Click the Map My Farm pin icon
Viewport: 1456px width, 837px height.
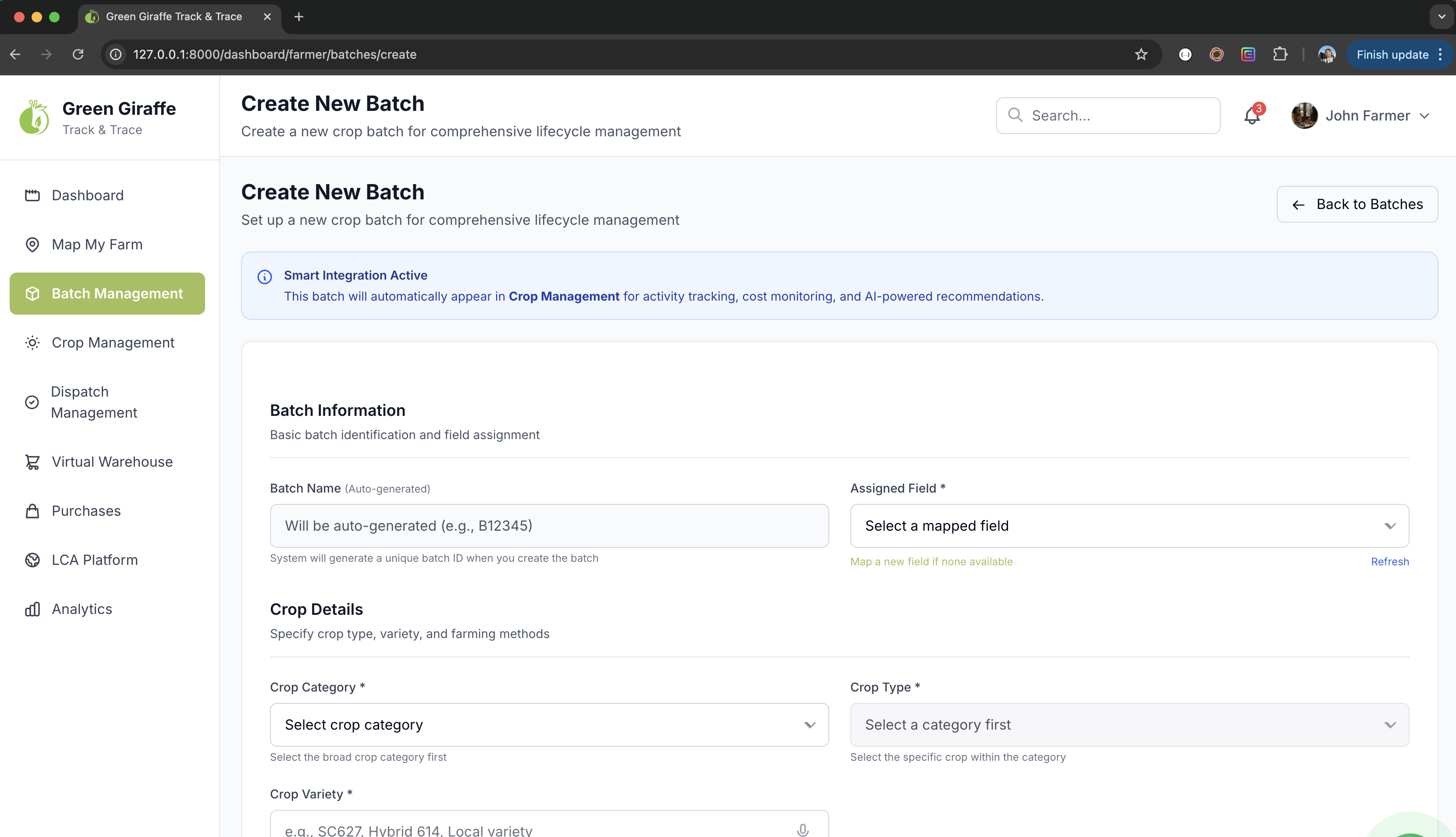coord(32,245)
